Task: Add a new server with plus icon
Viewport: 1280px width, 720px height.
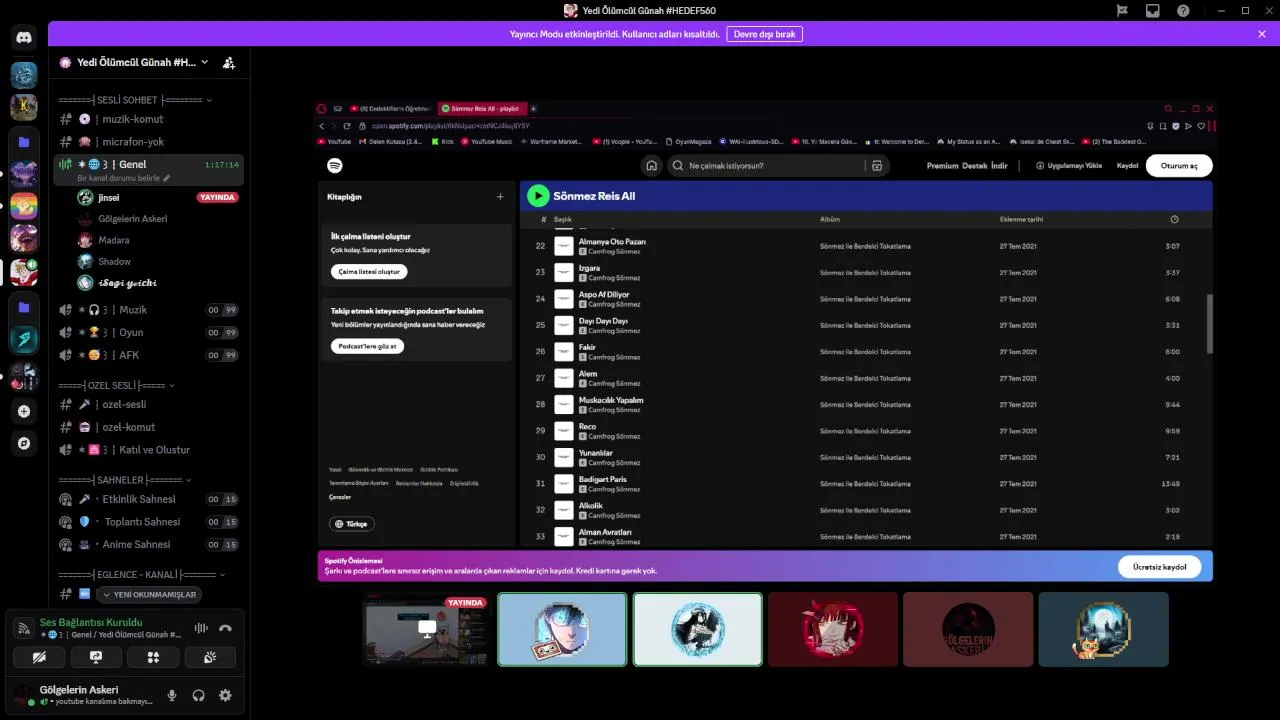Action: click(24, 411)
